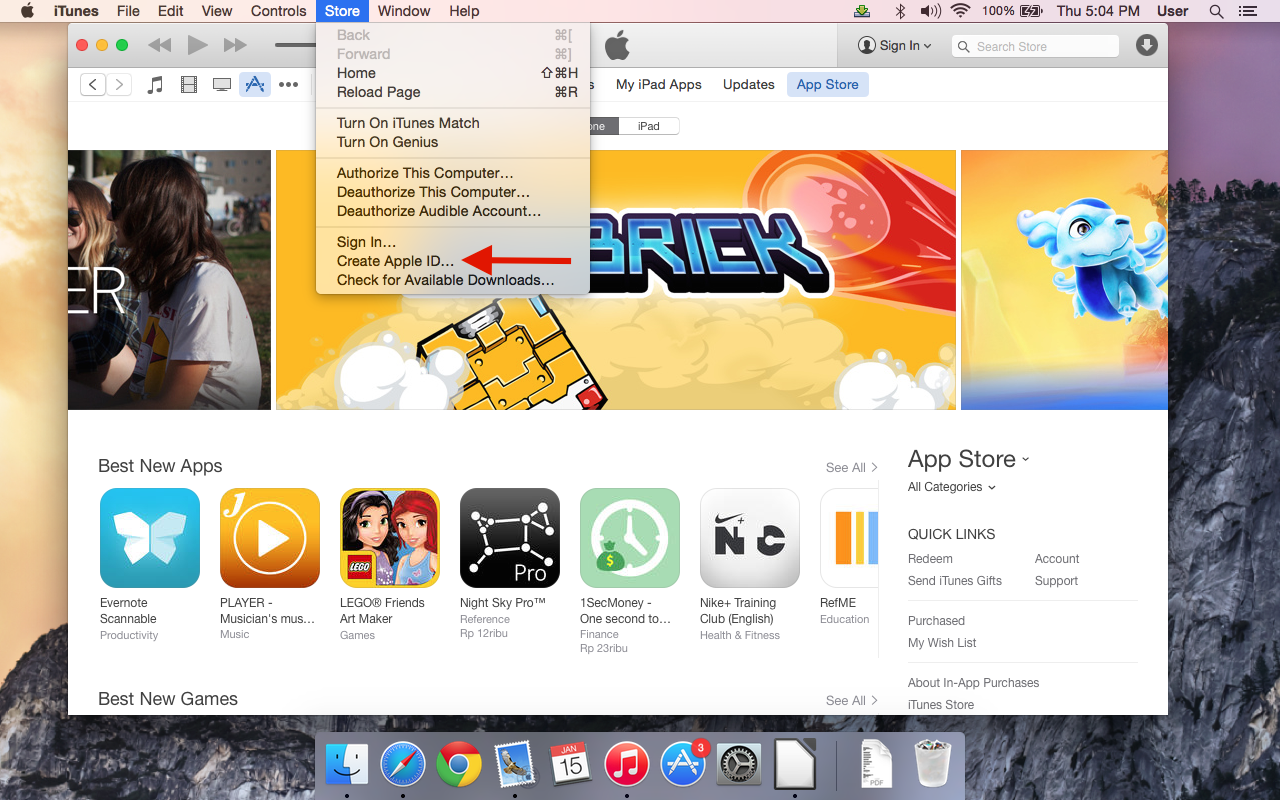
Task: Open Trash in the Dock
Action: tap(933, 765)
